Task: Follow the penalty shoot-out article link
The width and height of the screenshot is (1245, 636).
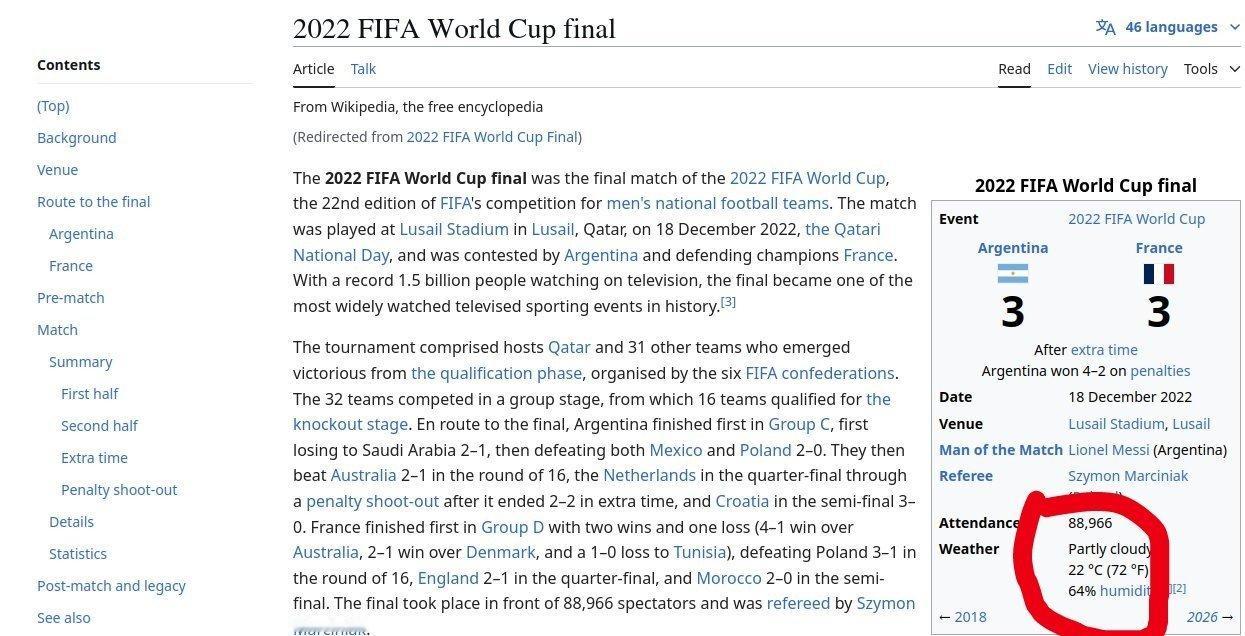Action: pos(372,501)
